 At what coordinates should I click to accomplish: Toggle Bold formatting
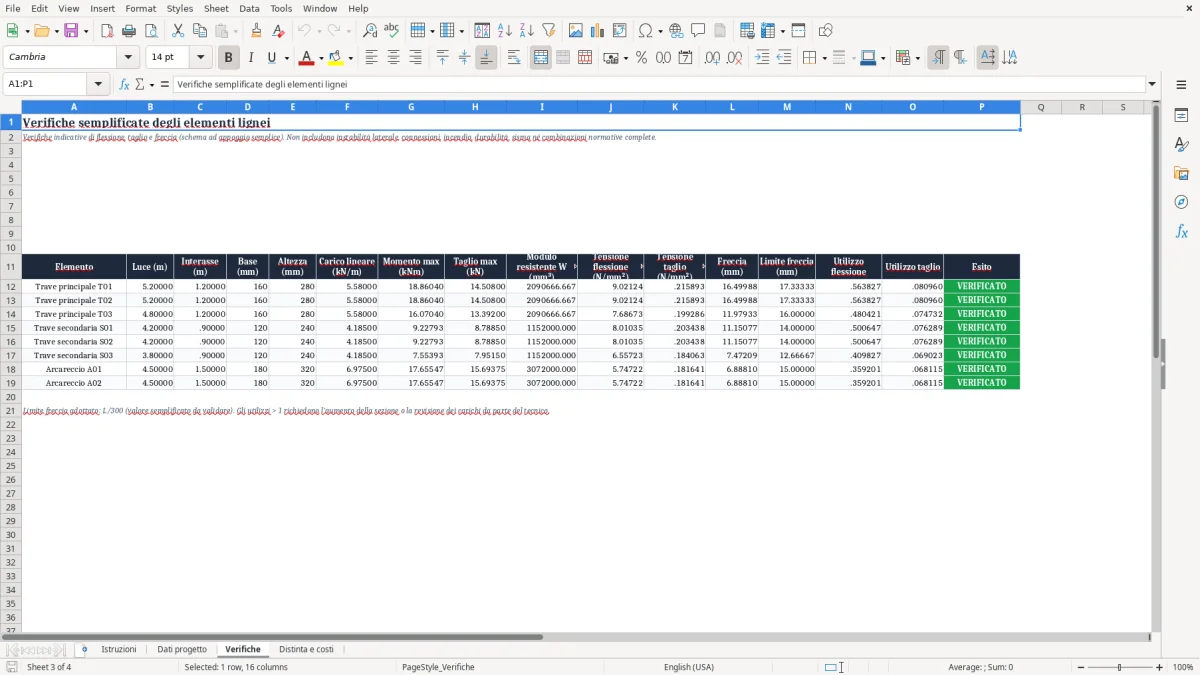[x=228, y=58]
